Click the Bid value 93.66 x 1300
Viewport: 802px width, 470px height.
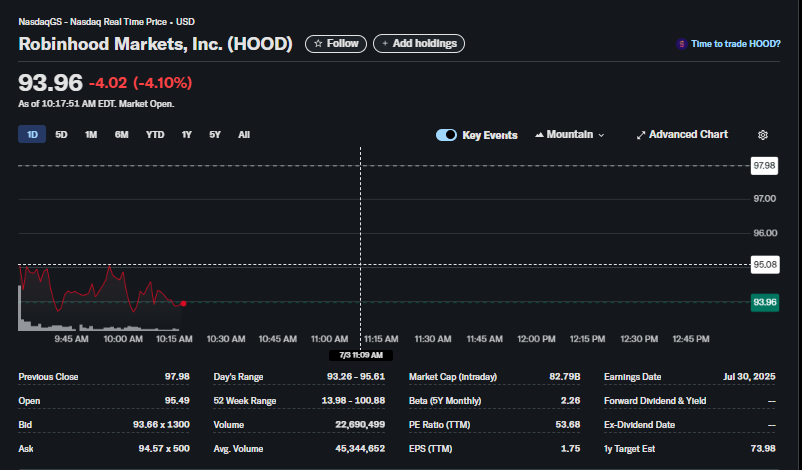pyautogui.click(x=161, y=425)
